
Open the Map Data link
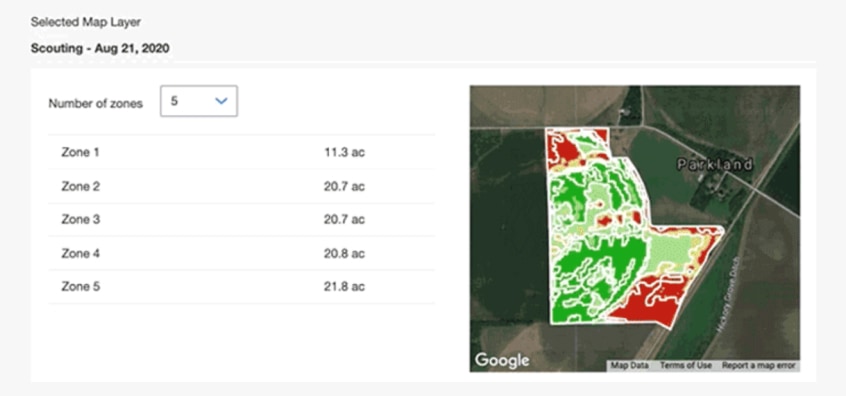(x=630, y=366)
